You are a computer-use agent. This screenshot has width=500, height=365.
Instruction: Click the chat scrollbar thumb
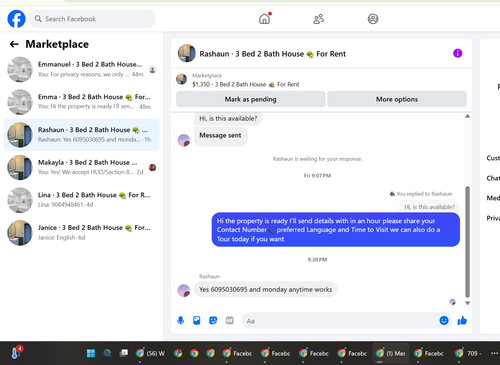(467, 242)
